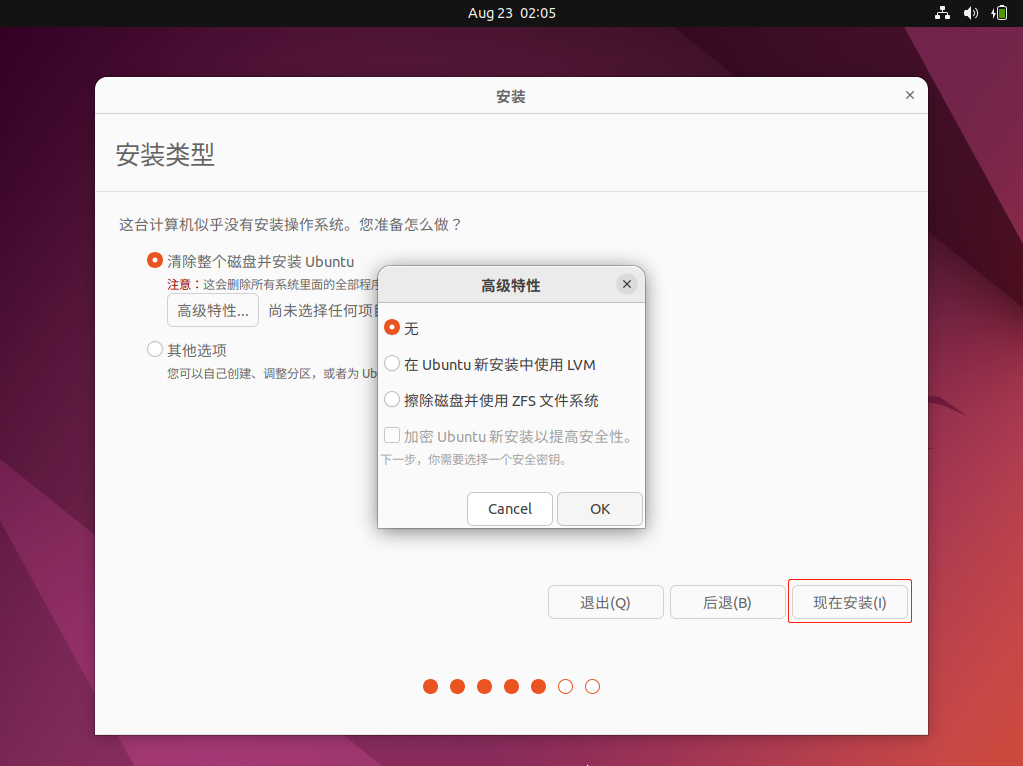Select 清除整个磁盘并安装 Ubuntu radio button
Image resolution: width=1023 pixels, height=766 pixels.
pos(155,260)
